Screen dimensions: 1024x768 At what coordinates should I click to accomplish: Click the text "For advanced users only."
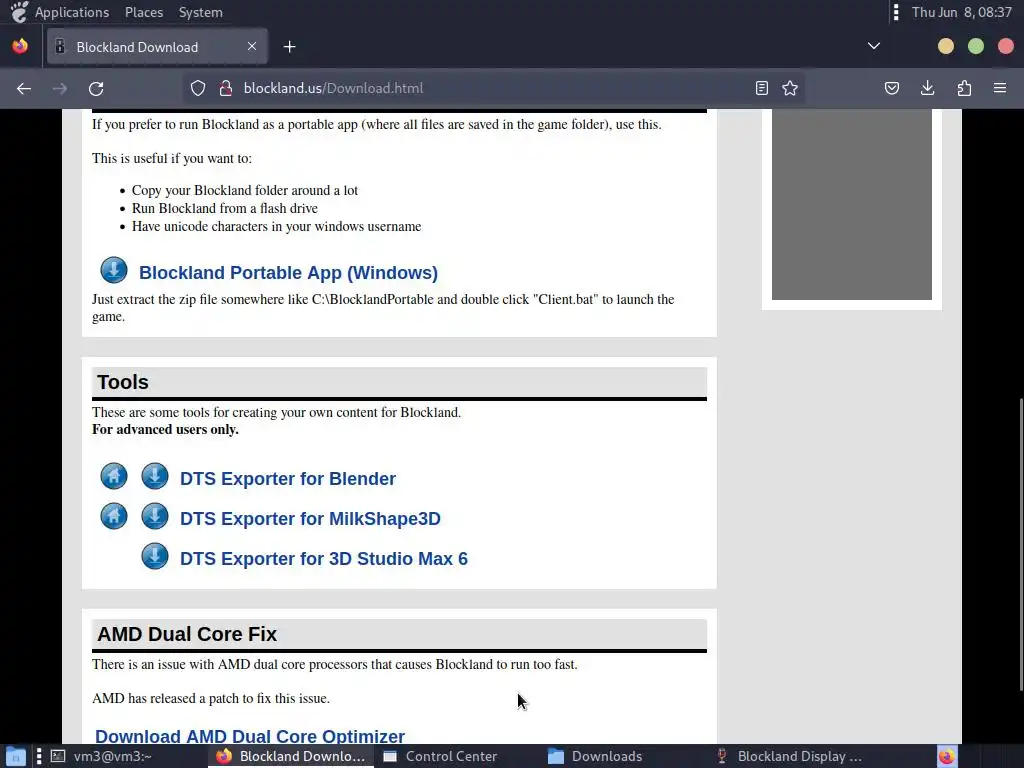coord(165,430)
